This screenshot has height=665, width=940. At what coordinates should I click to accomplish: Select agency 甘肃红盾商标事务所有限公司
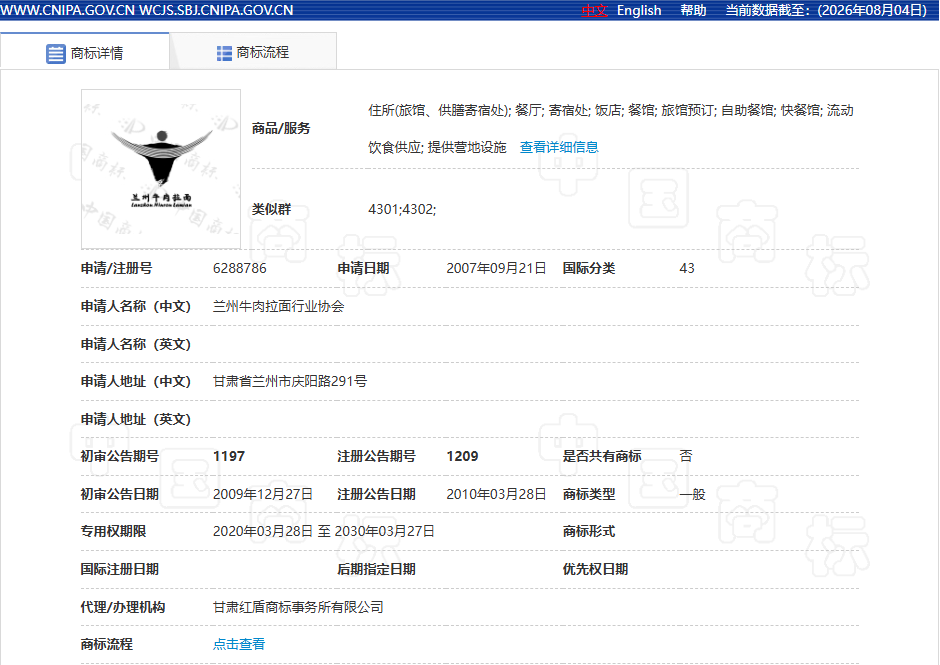tap(299, 607)
